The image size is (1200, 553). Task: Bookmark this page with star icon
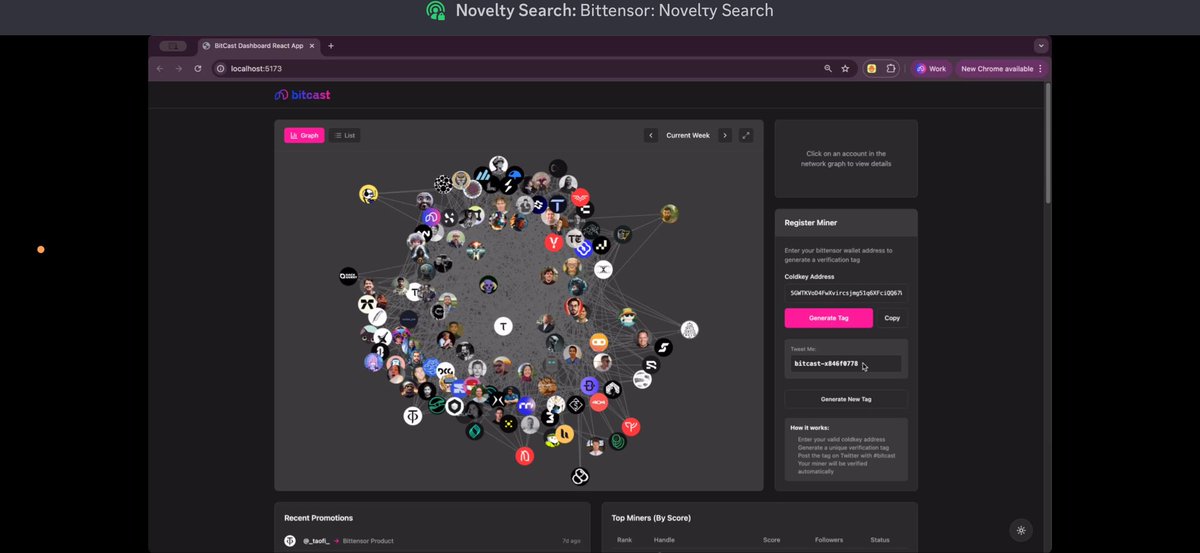(x=845, y=68)
